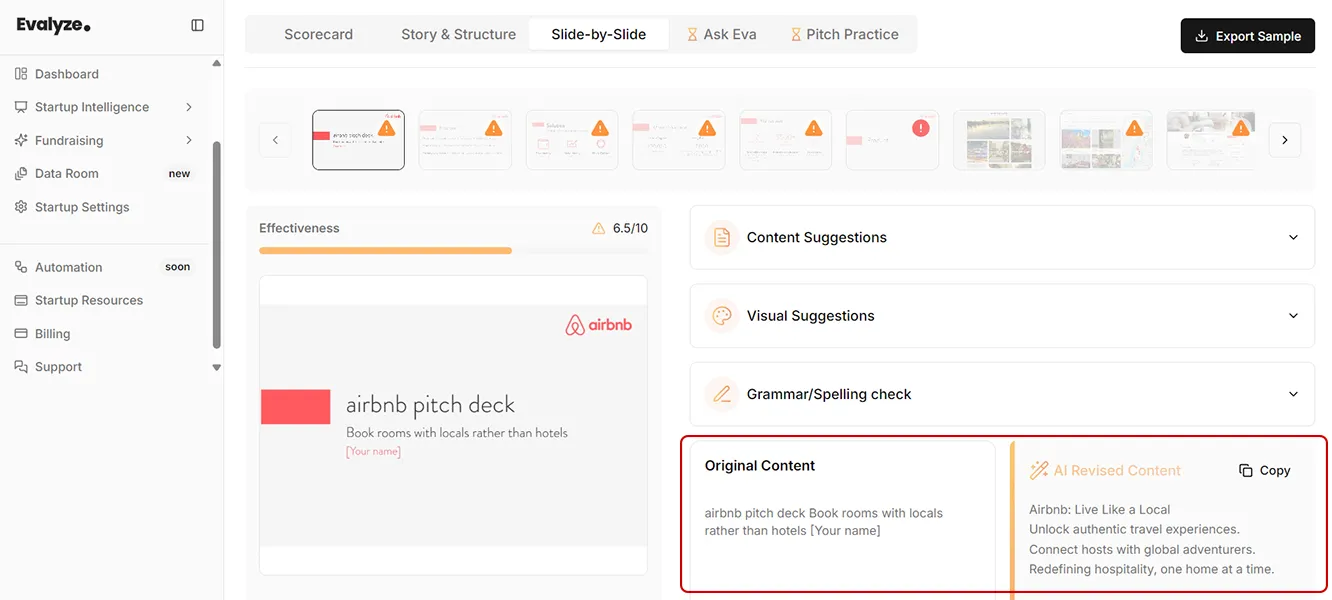This screenshot has height=600, width=1332.
Task: Copy the AI Revised Content
Action: (1265, 470)
